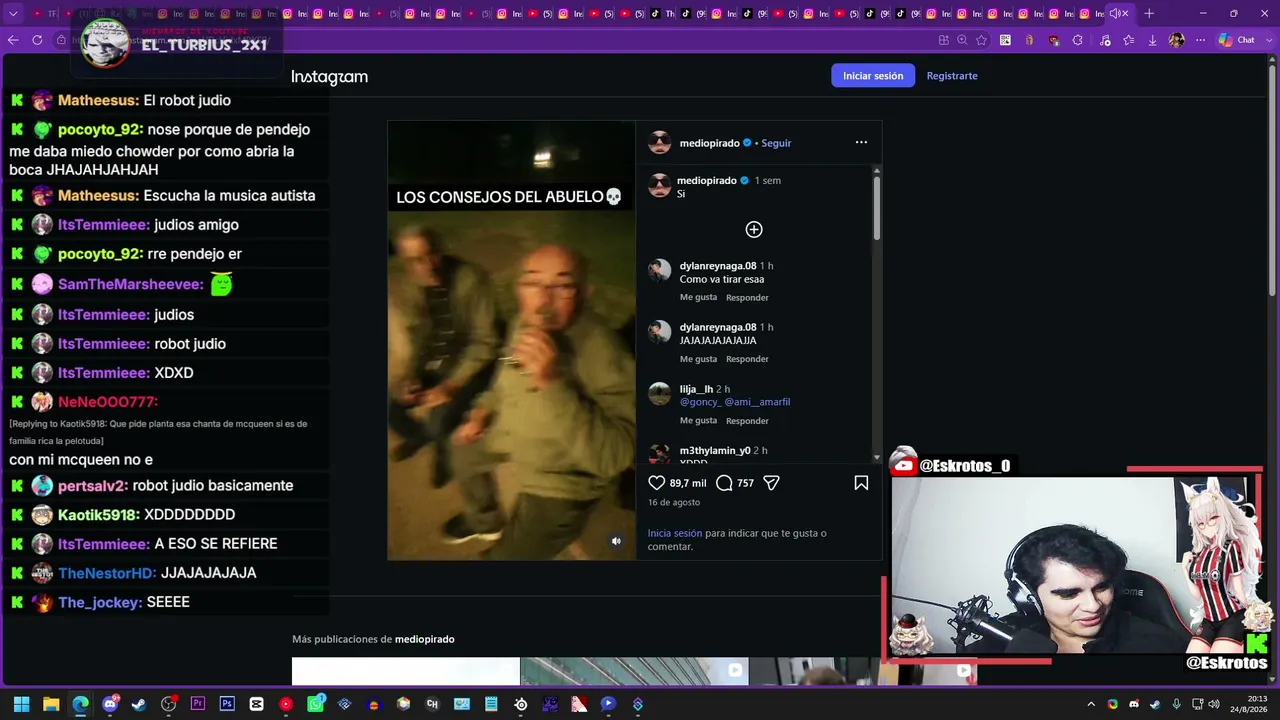Open the @goncy_ mention in lilja__lh comment
The width and height of the screenshot is (1280, 720).
click(700, 402)
